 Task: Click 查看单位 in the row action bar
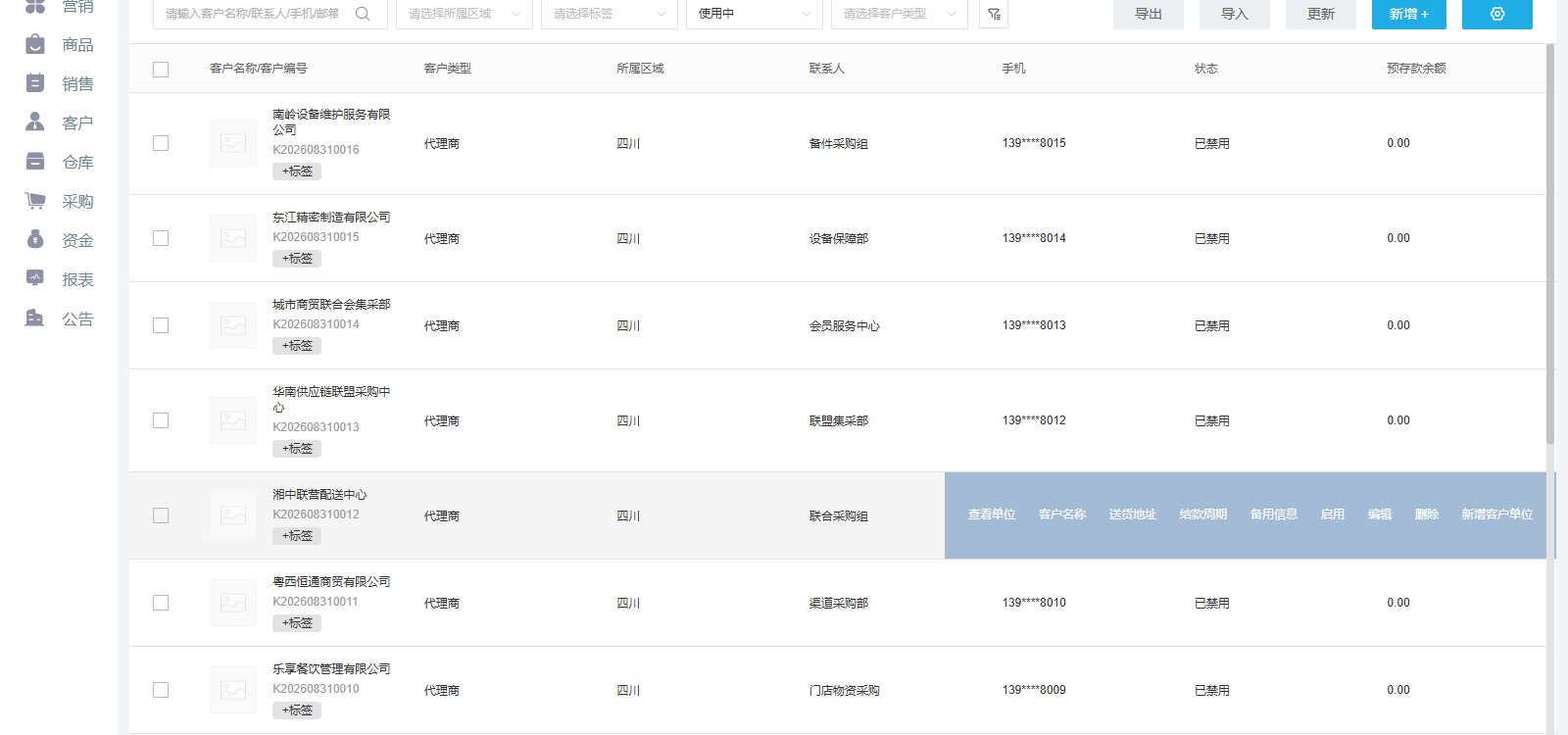coord(992,514)
